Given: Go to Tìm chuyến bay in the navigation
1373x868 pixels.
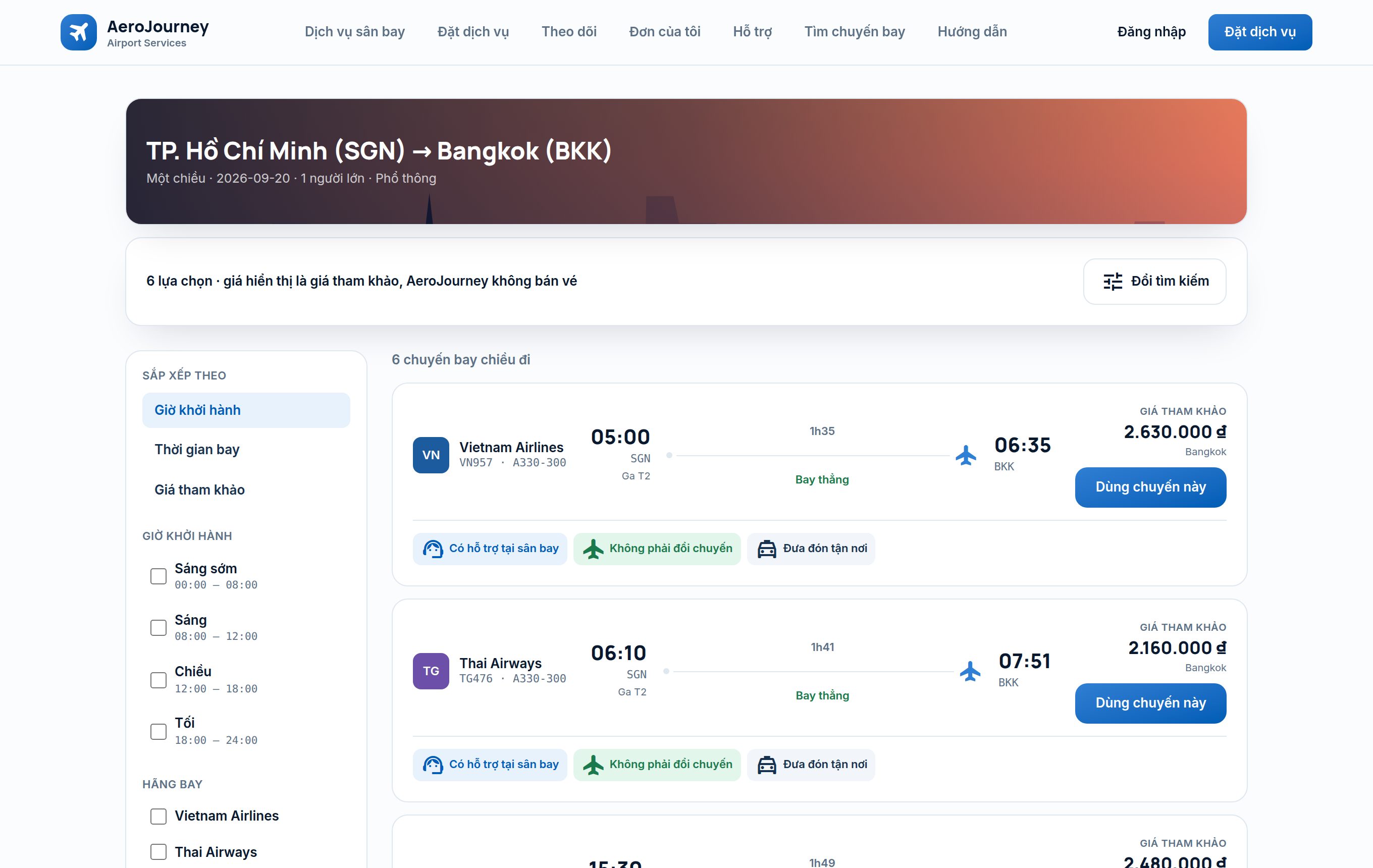Looking at the screenshot, I should (x=855, y=32).
